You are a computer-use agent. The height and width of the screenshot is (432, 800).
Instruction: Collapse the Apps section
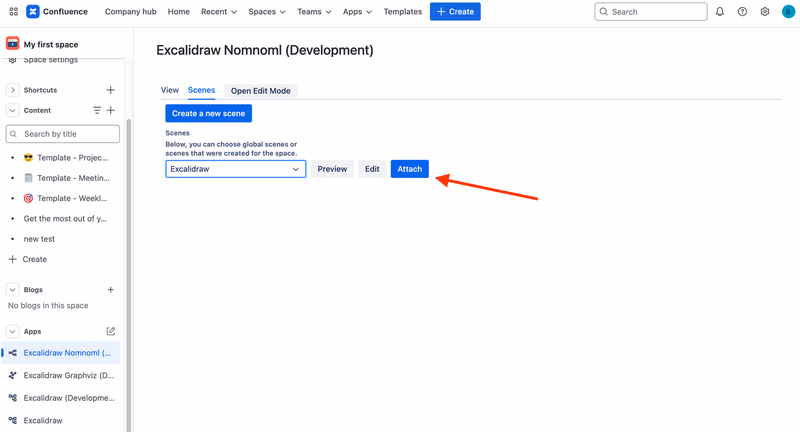[x=12, y=331]
